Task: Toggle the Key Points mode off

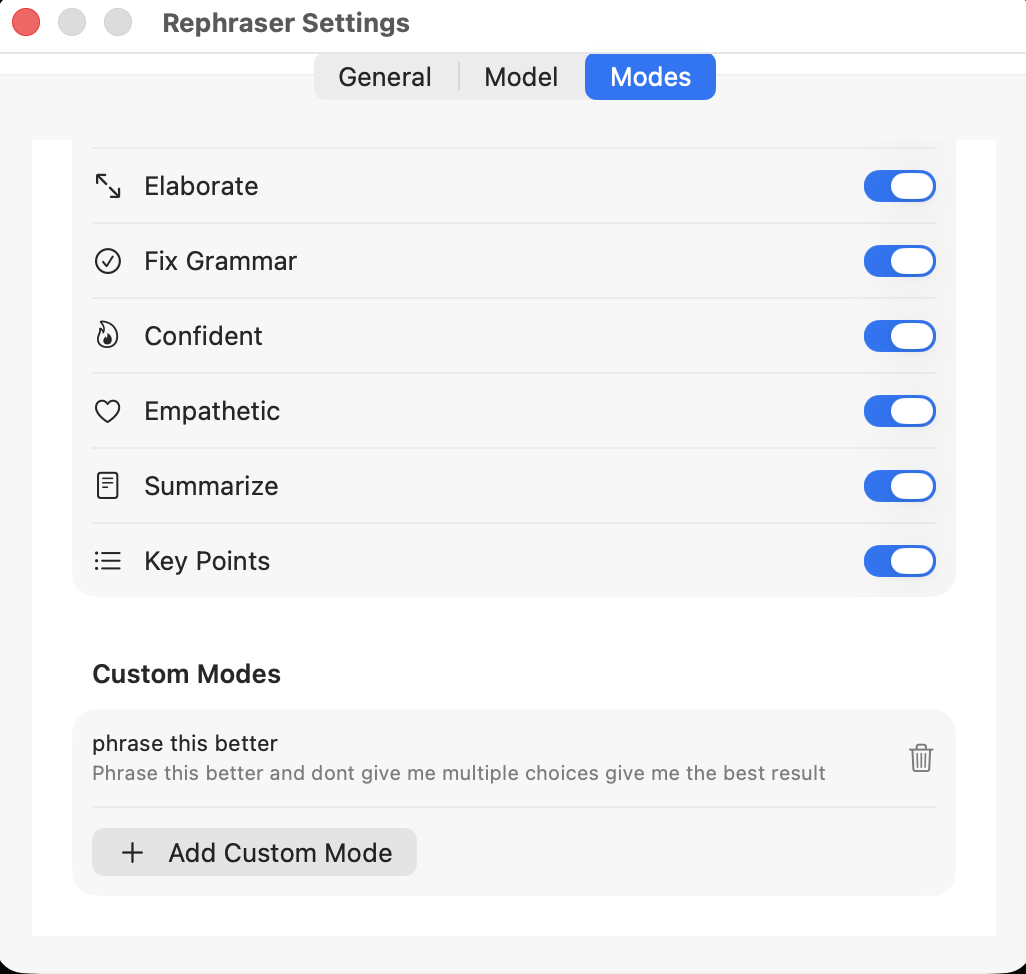Action: click(899, 560)
